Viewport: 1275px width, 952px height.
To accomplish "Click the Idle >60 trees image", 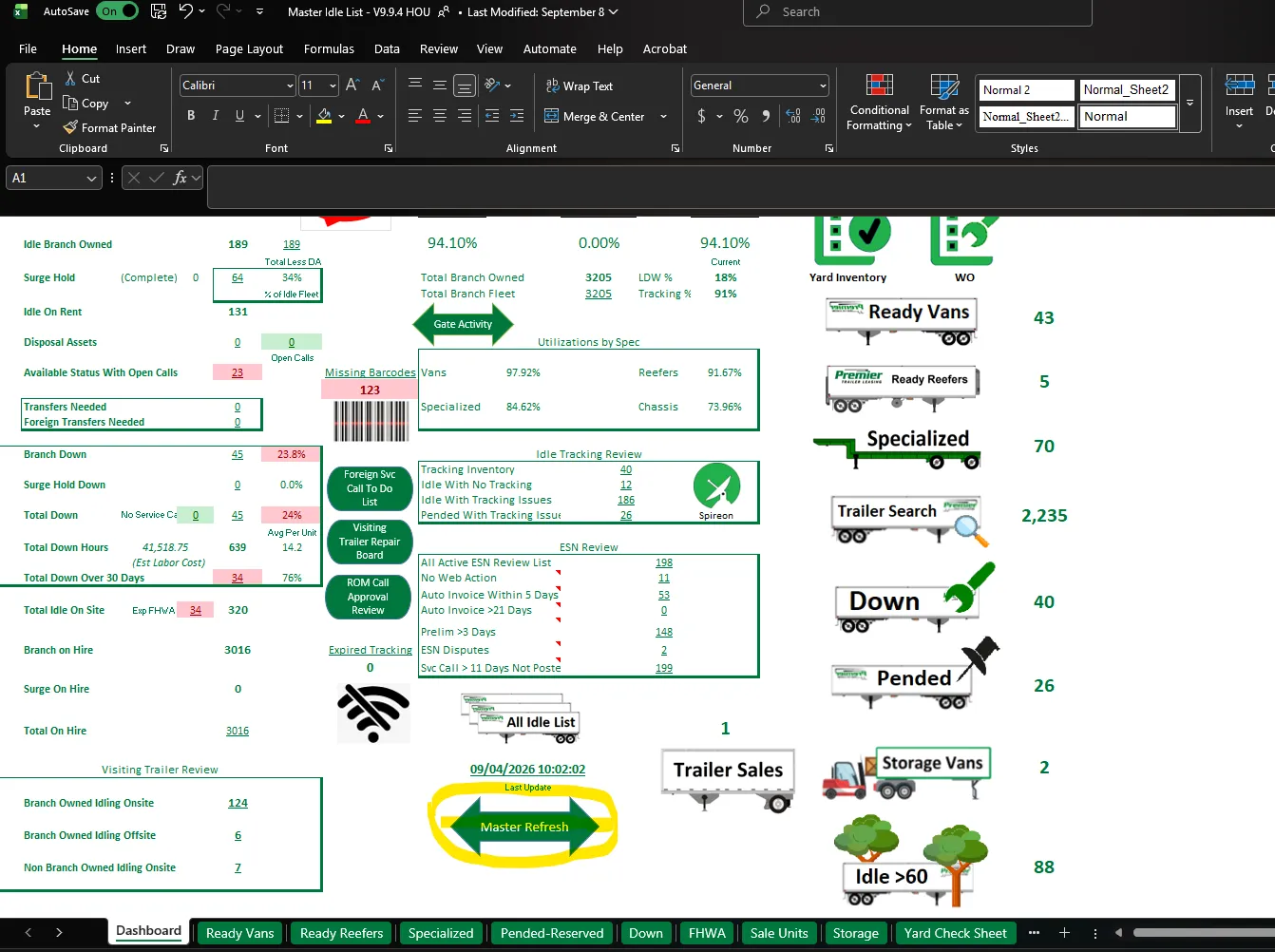I will [911, 863].
